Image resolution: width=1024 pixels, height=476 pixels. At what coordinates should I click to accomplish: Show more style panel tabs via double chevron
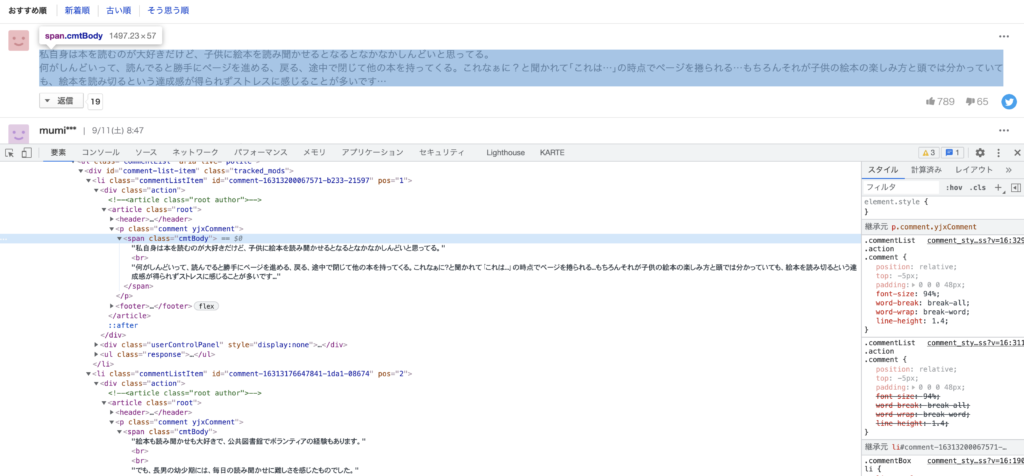[x=1008, y=170]
